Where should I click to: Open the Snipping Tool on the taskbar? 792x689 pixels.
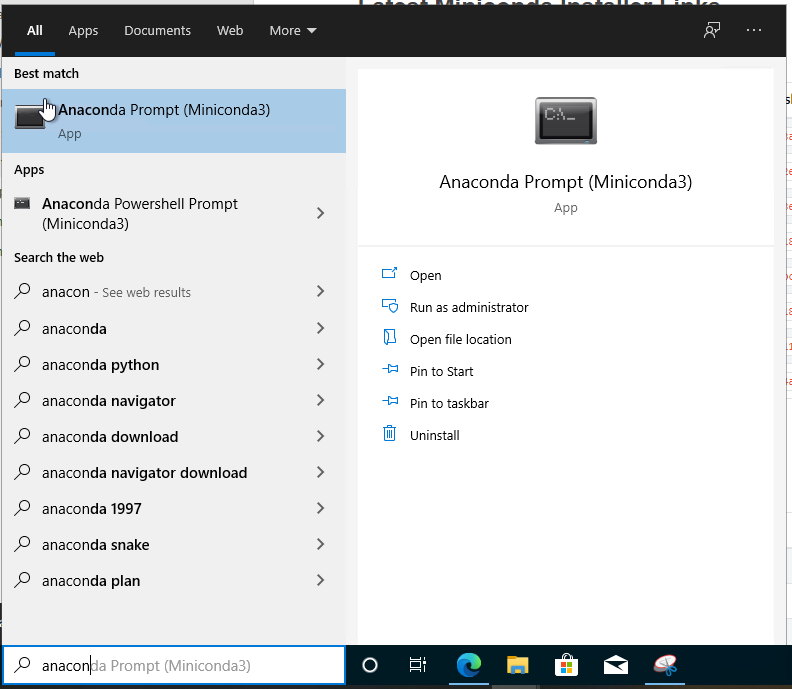(x=665, y=665)
